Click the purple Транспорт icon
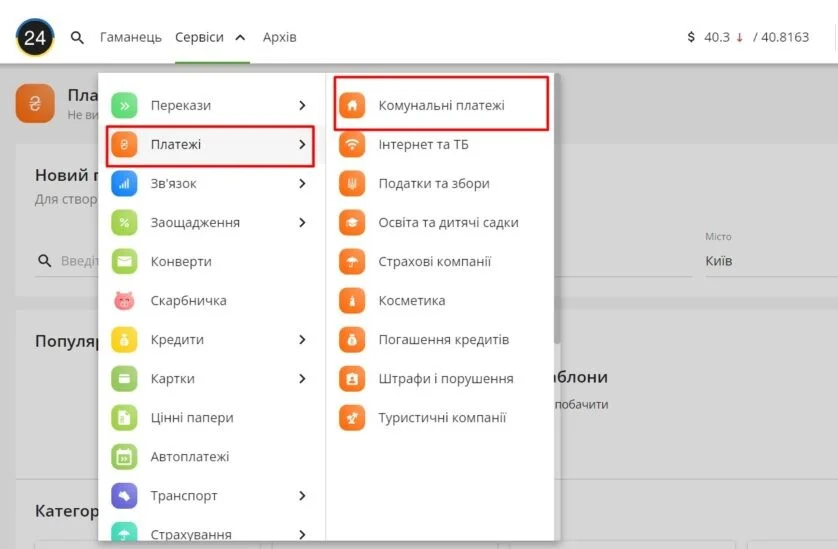 [x=124, y=496]
